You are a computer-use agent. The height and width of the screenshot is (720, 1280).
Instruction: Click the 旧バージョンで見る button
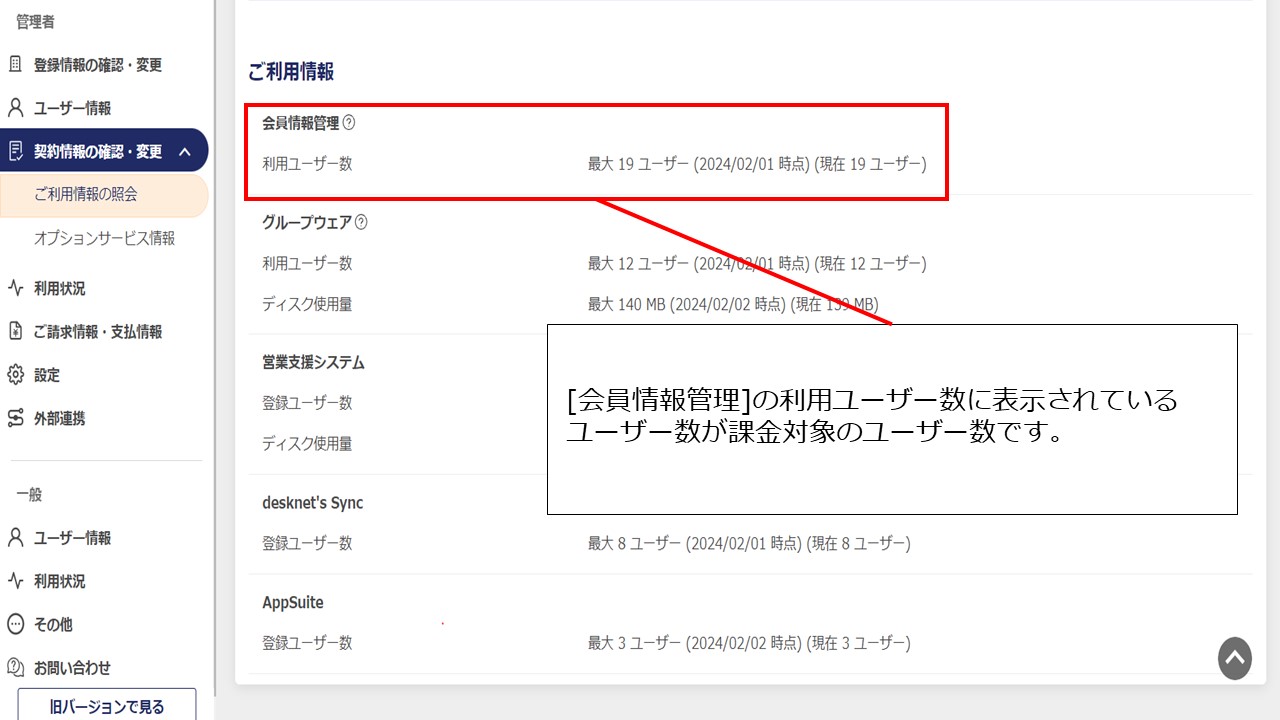pos(106,706)
